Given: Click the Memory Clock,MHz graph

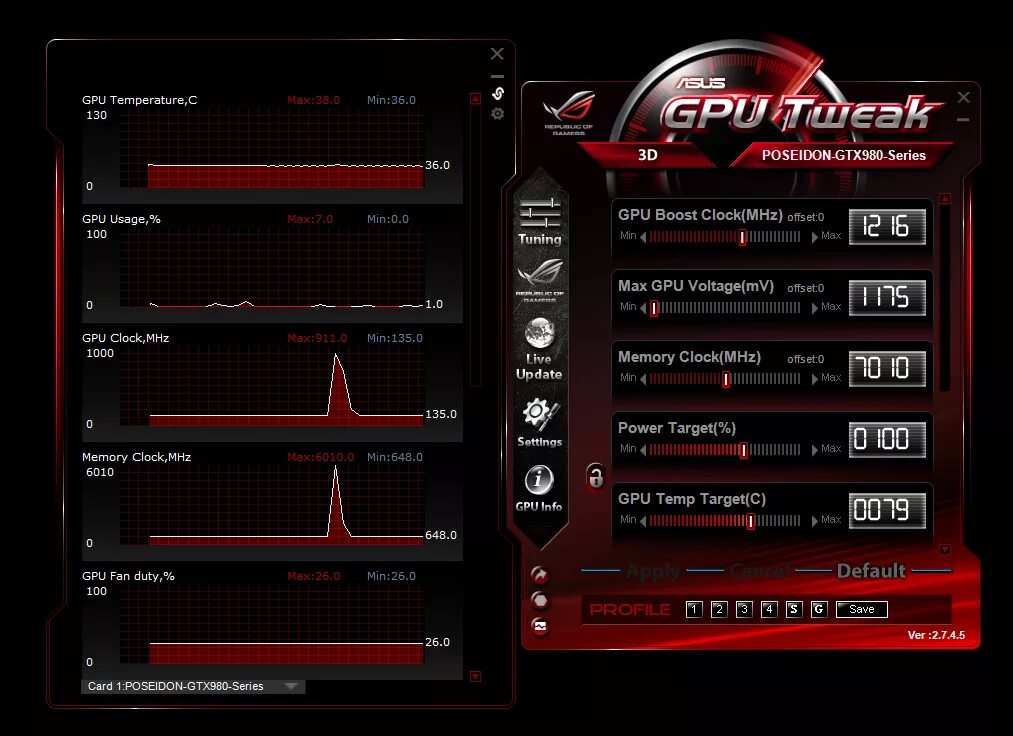Looking at the screenshot, I should (272, 506).
